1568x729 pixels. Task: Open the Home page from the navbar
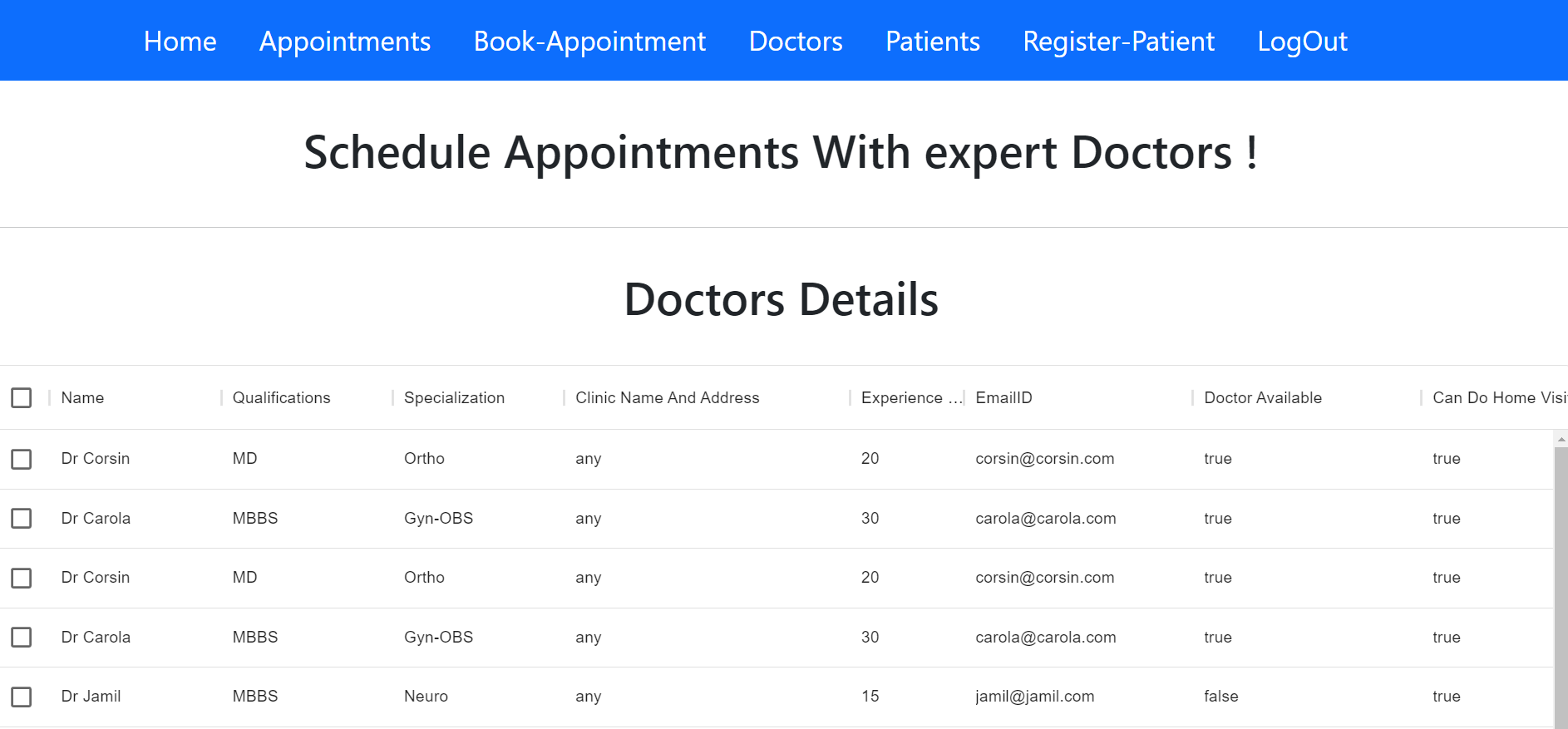[180, 41]
